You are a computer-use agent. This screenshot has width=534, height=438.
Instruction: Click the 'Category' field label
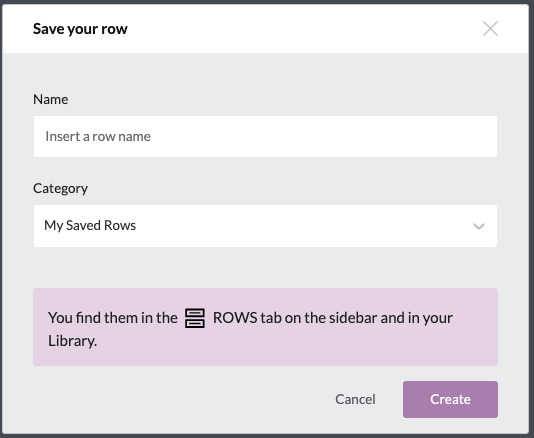tap(60, 188)
